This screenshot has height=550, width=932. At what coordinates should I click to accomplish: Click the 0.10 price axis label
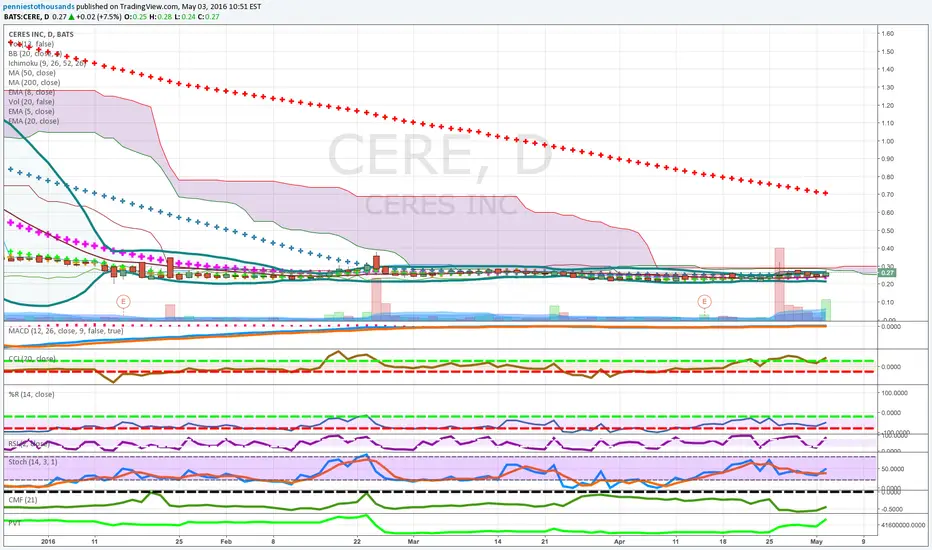888,302
